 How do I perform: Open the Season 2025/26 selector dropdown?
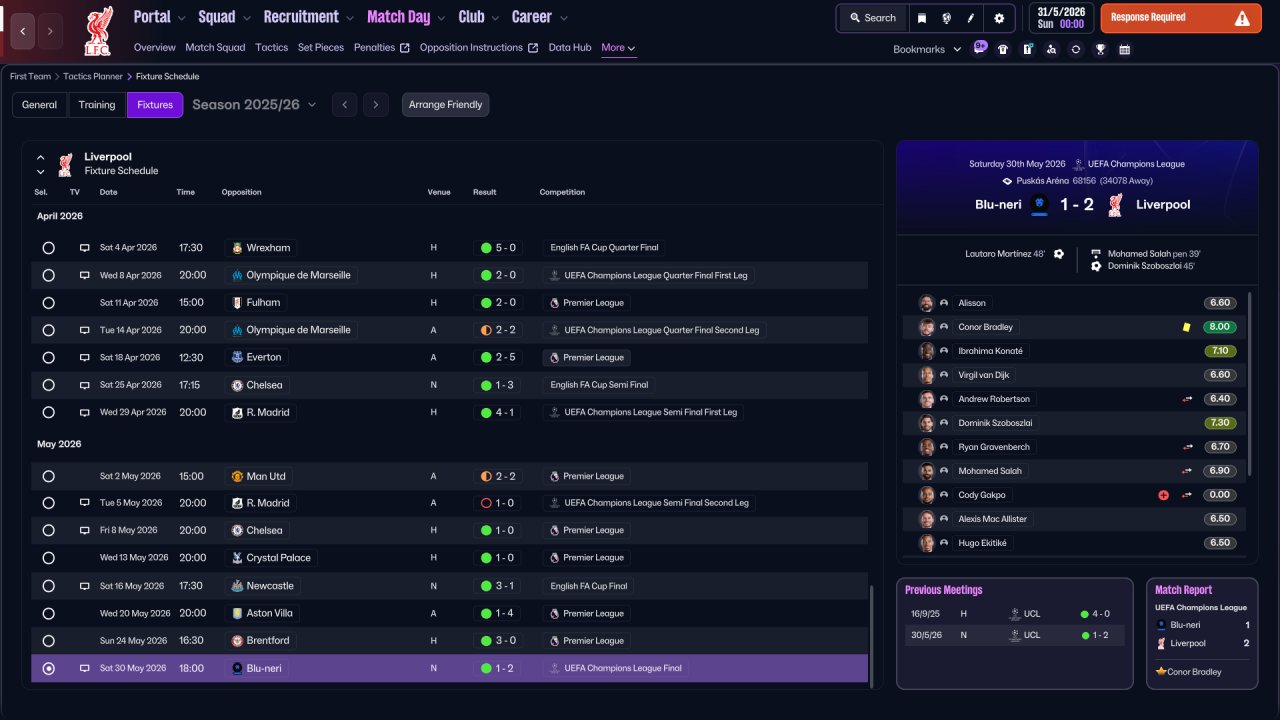(254, 105)
